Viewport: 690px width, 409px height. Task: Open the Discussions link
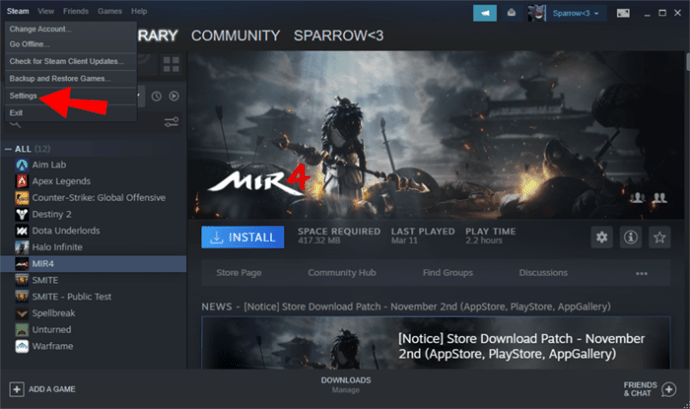(x=543, y=273)
